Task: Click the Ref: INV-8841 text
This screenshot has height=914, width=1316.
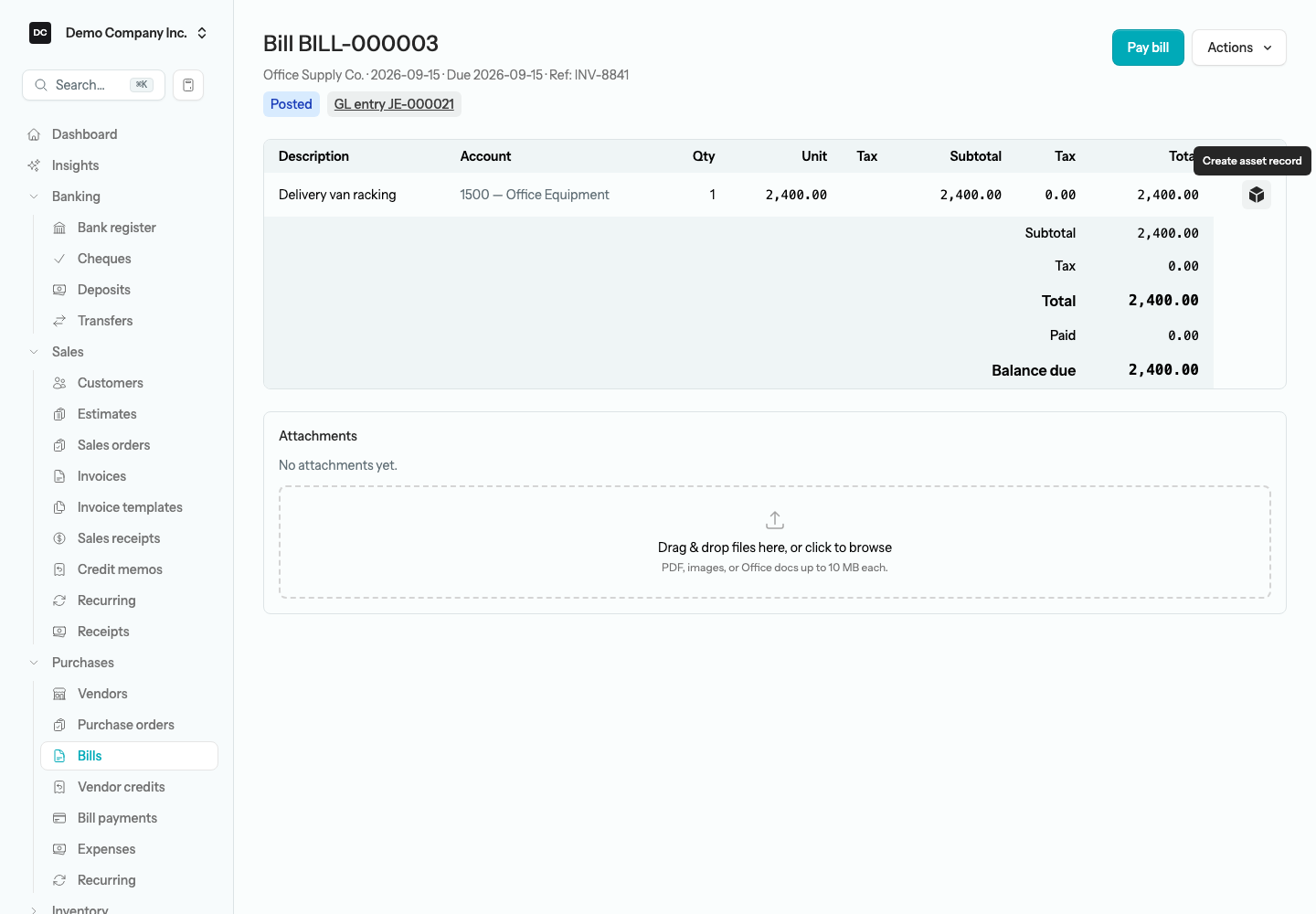Action: [x=589, y=75]
